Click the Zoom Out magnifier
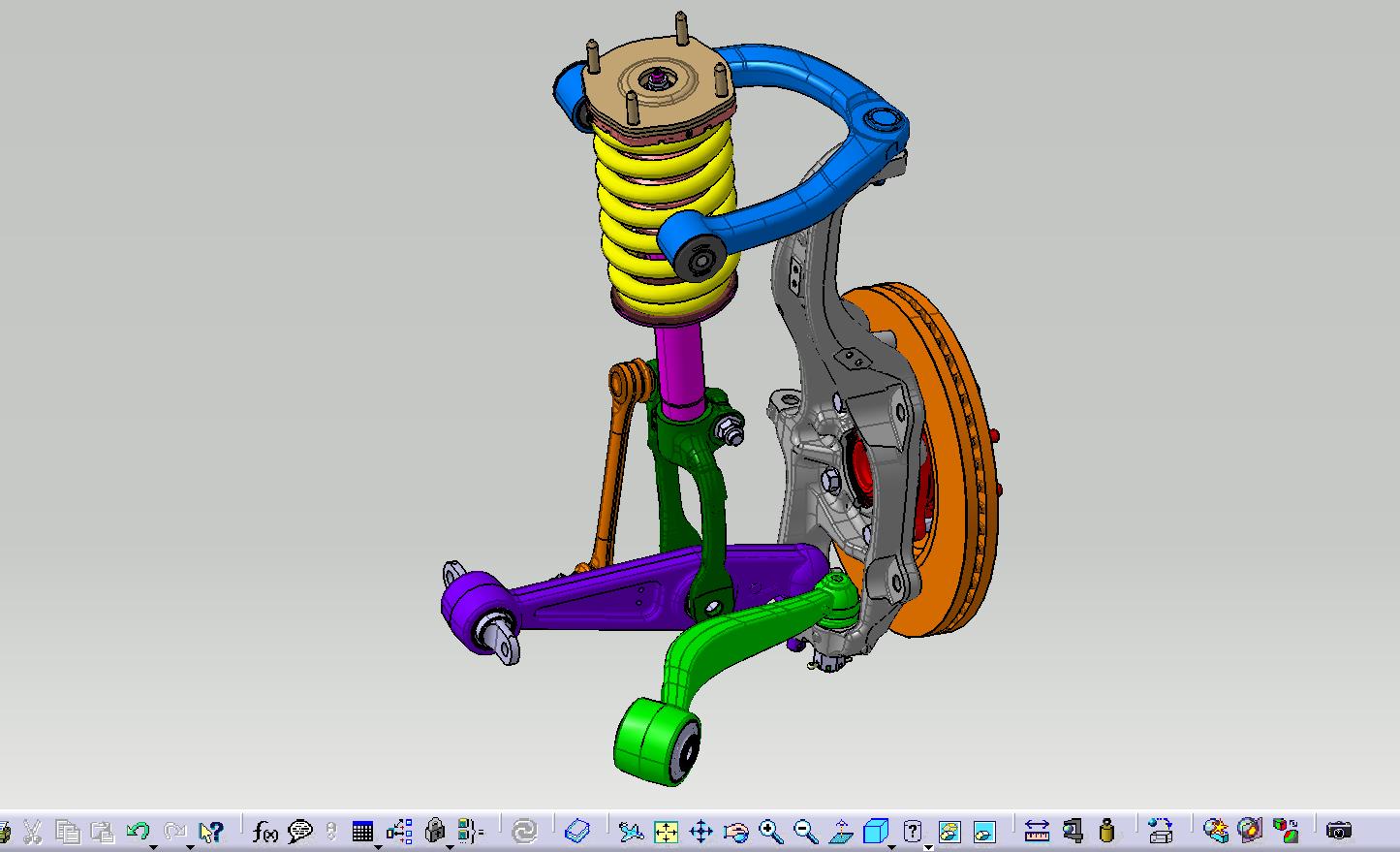 click(x=805, y=831)
